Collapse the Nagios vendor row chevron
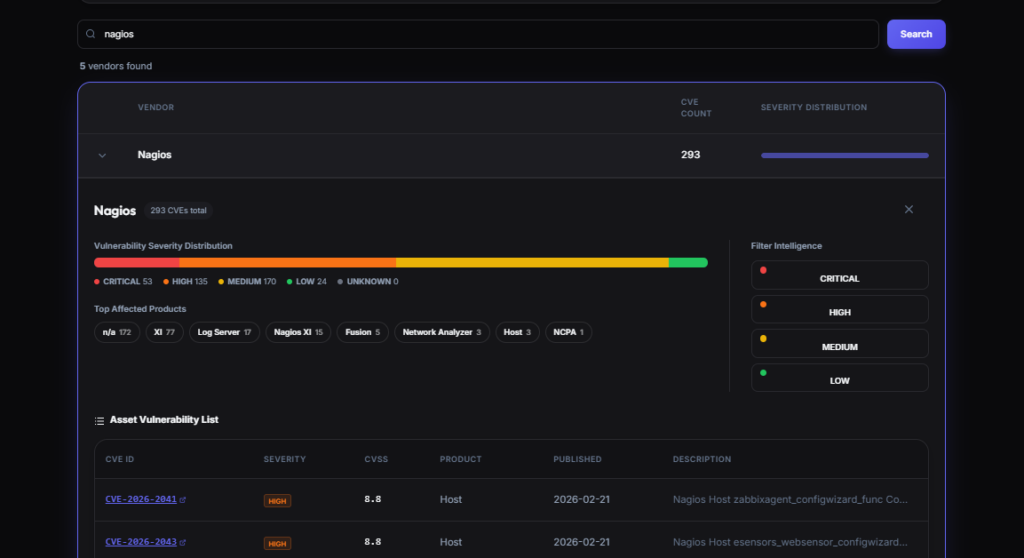This screenshot has width=1024, height=558. [102, 156]
